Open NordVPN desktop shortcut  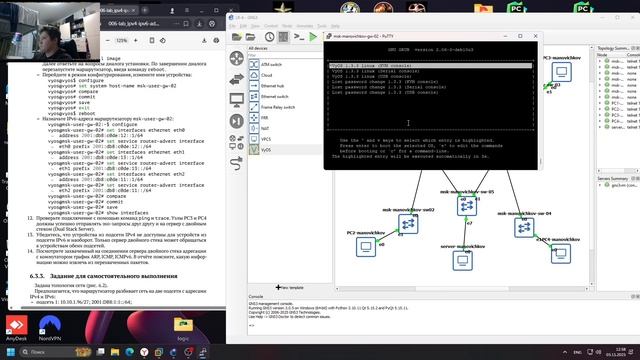pos(50,328)
